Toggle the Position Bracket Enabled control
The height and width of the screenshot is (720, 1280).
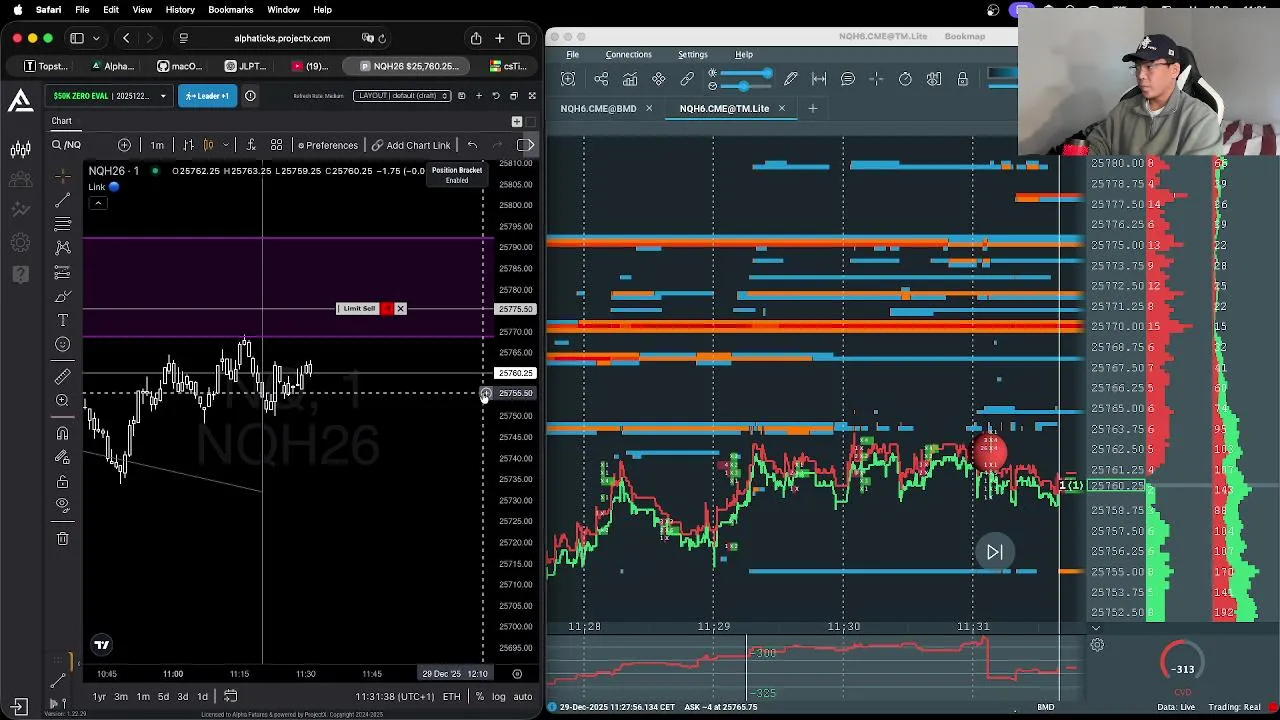457,175
